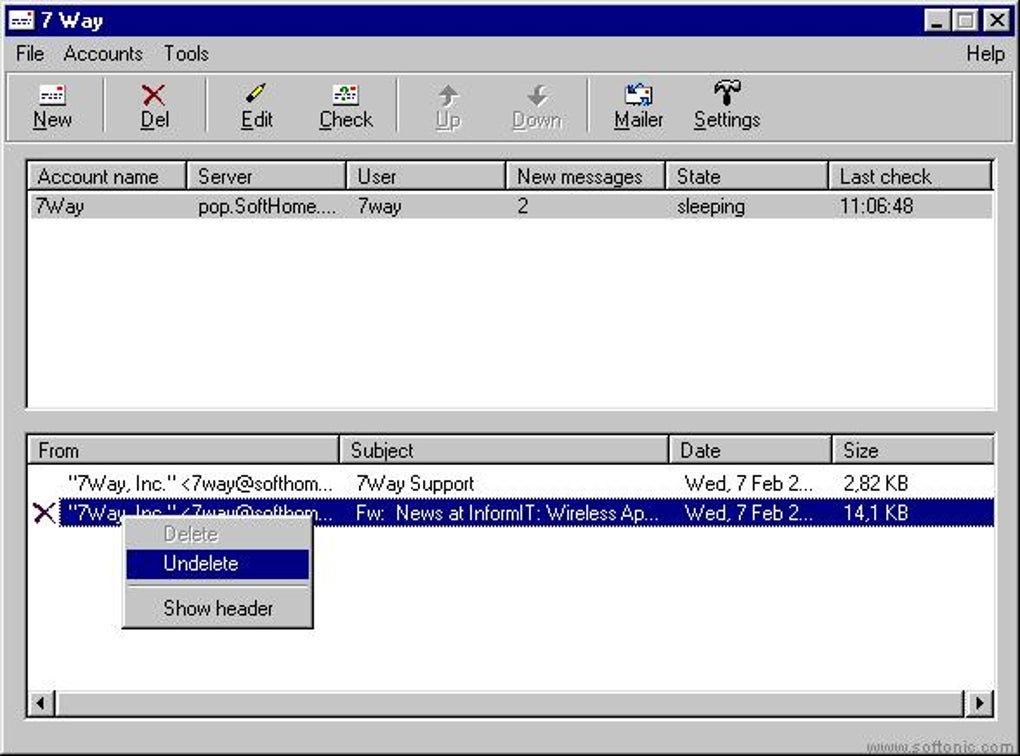This screenshot has width=1020, height=756.
Task: Click the 2,82 KB size cell
Action: coord(876,483)
